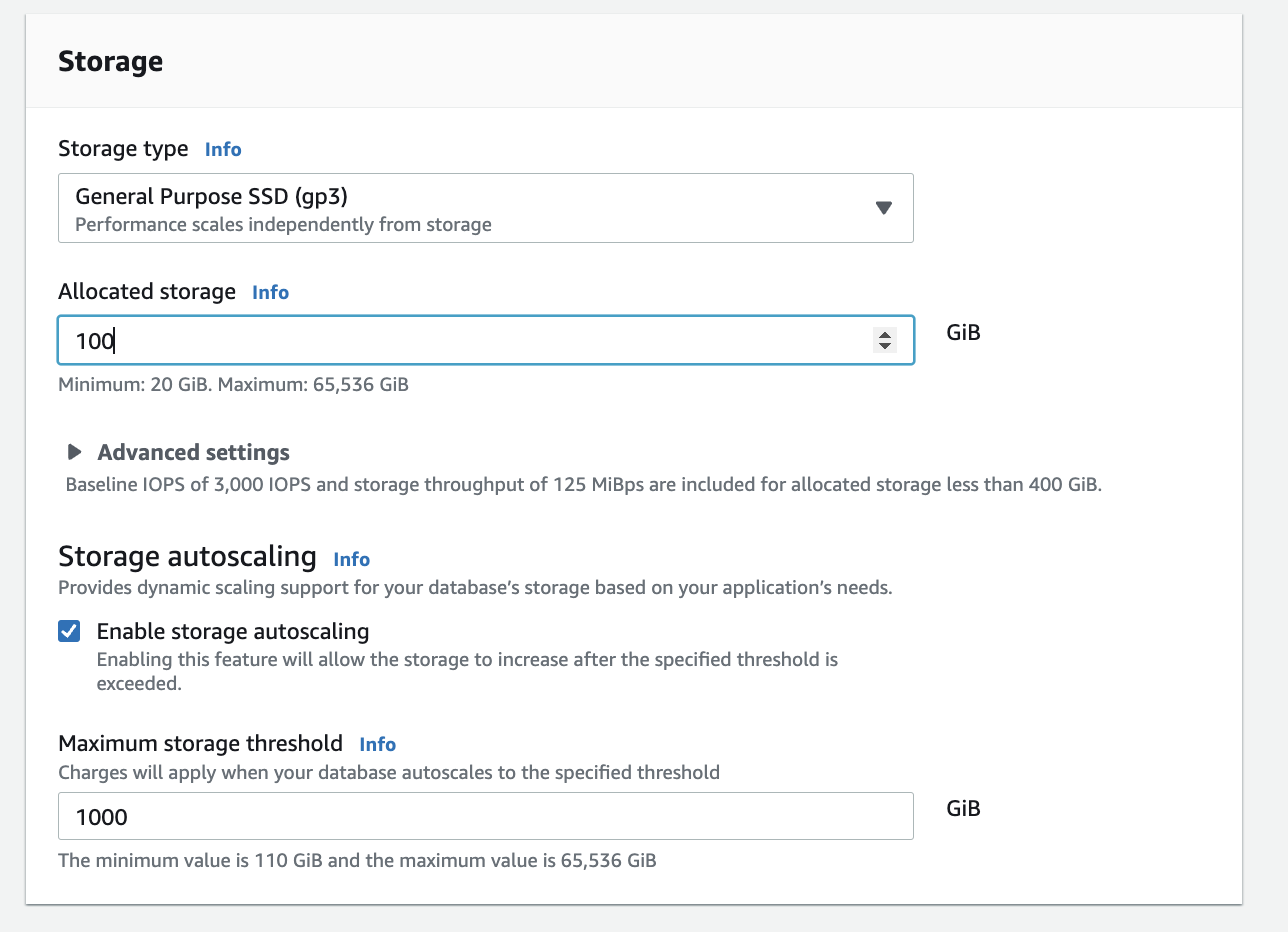Click the Storage section heading

(x=110, y=62)
